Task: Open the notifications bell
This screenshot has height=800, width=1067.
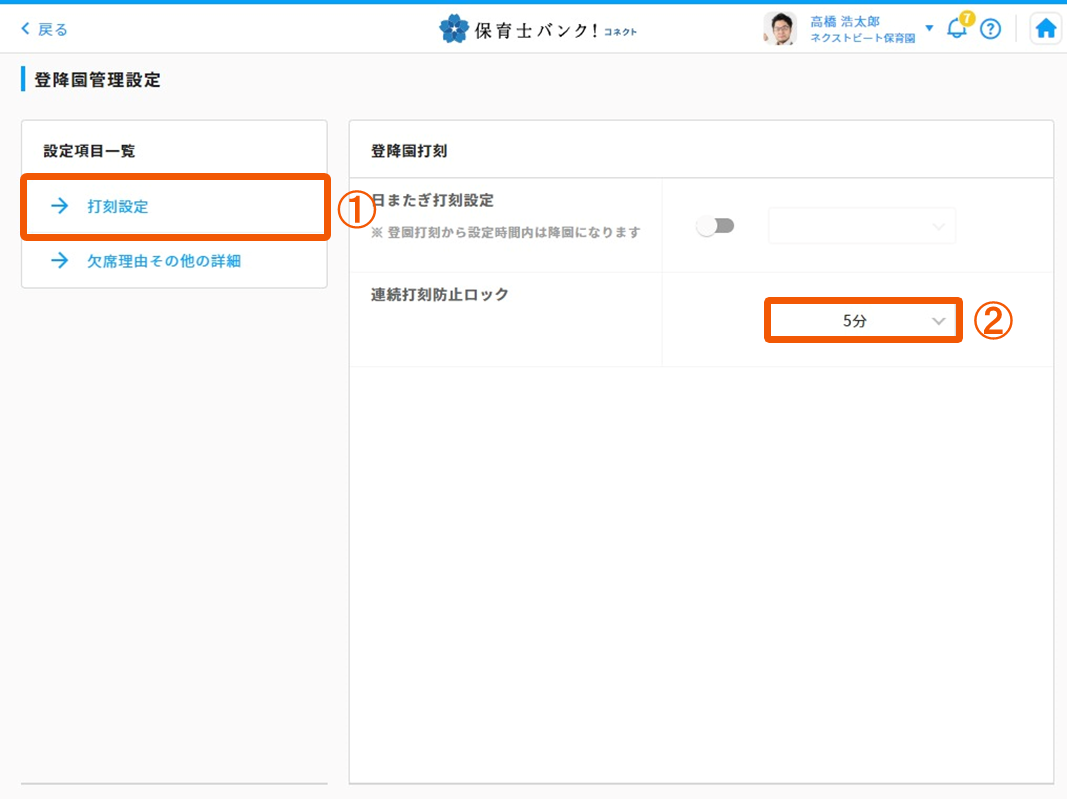Action: pos(956,29)
